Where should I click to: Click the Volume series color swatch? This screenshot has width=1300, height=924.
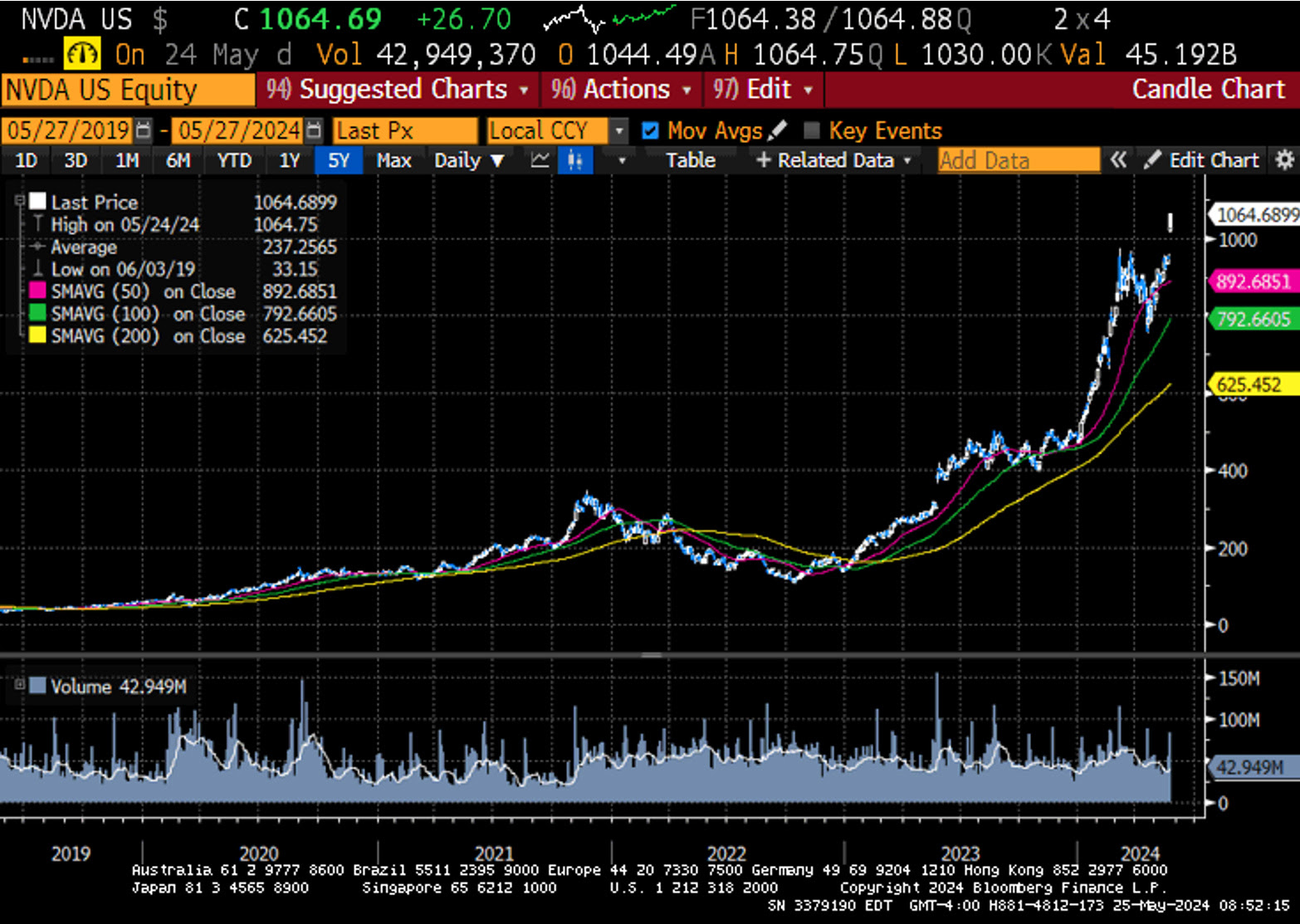point(37,686)
